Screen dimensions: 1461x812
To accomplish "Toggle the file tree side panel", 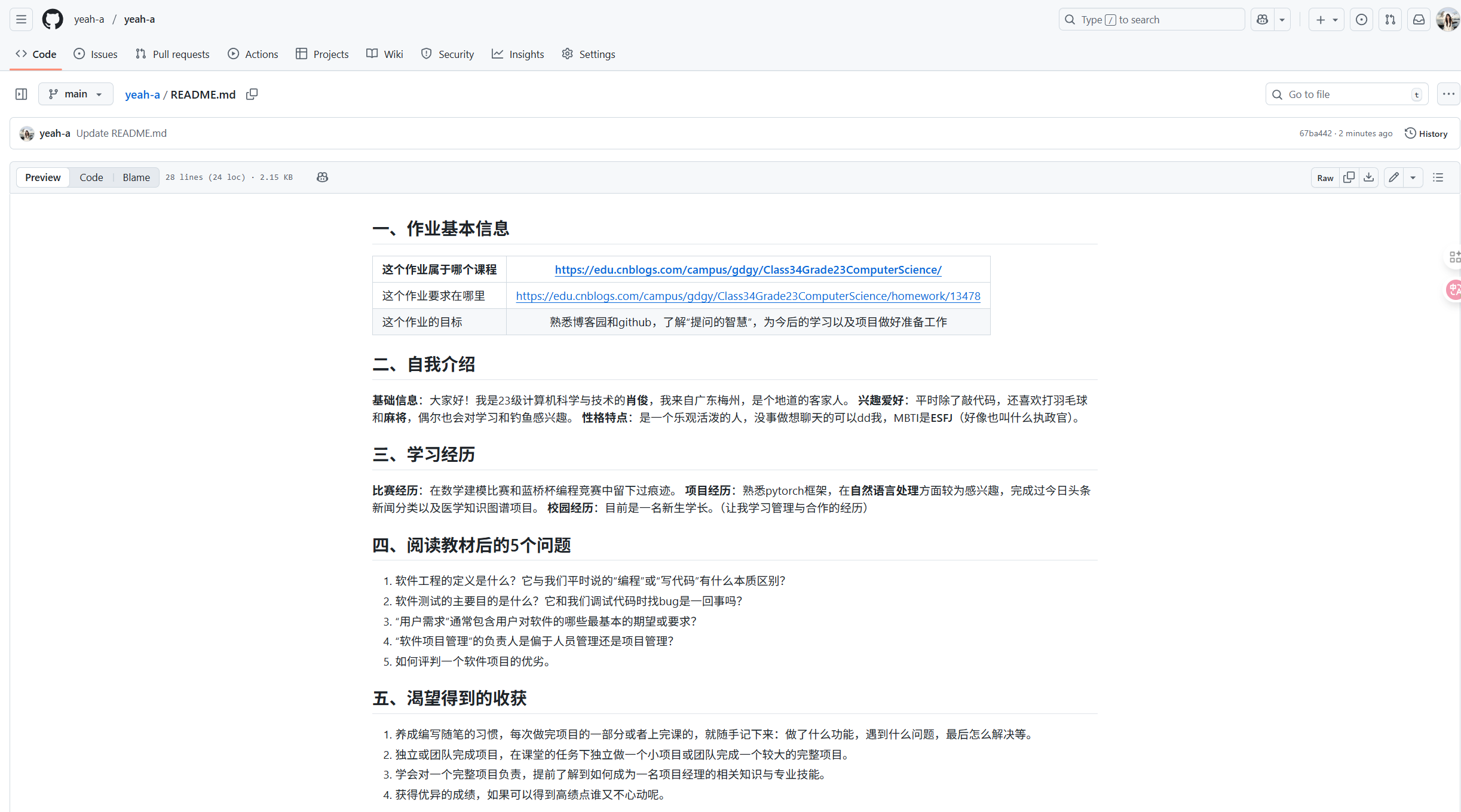I will (x=22, y=94).
